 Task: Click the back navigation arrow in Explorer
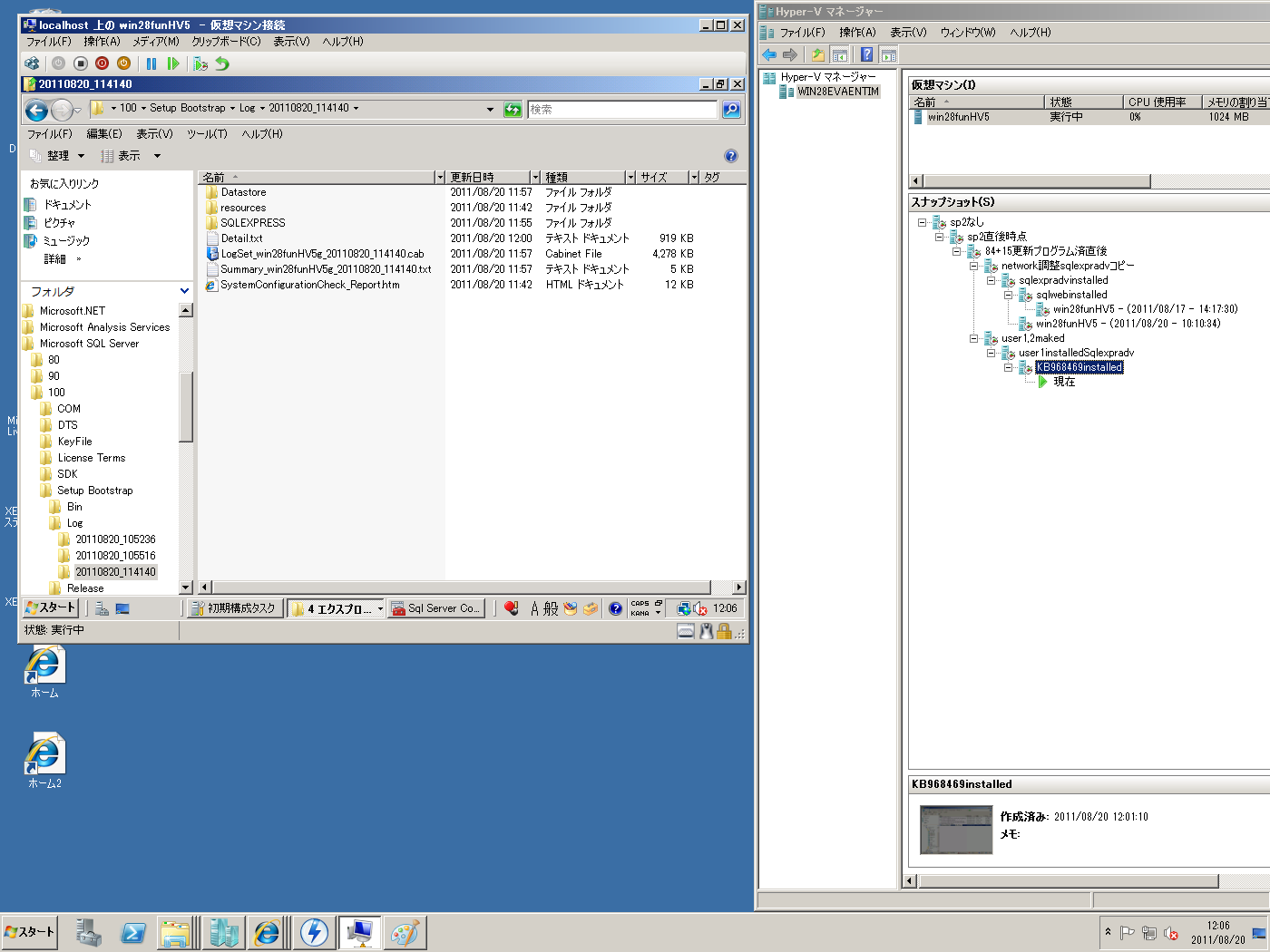pyautogui.click(x=36, y=110)
